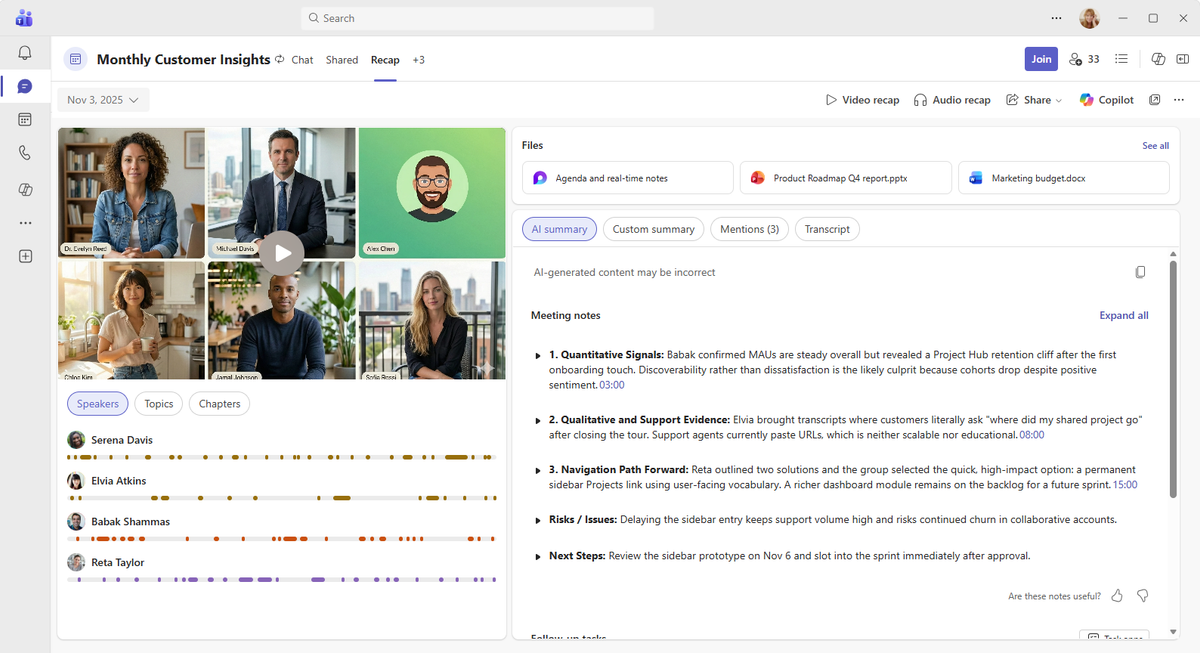Open Activity bell in Teams sidebar
1200x653 pixels.
tap(25, 53)
